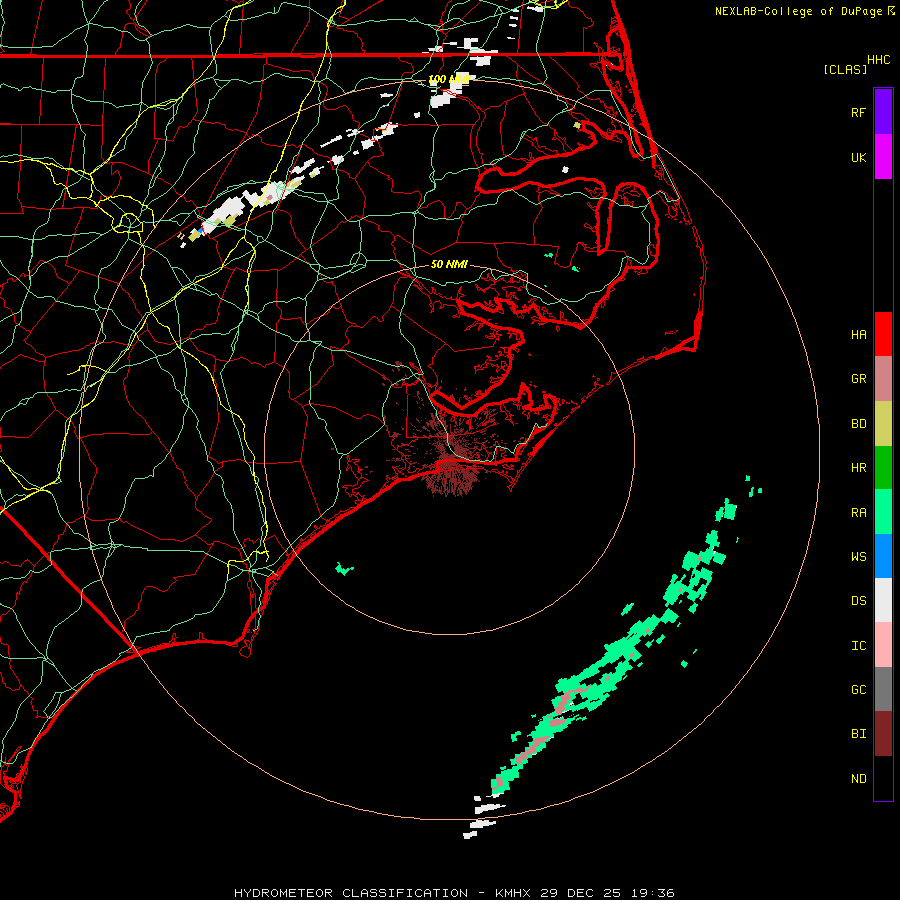900x900 pixels.
Task: Click the 50 NMI range ring label
Action: (x=449, y=264)
